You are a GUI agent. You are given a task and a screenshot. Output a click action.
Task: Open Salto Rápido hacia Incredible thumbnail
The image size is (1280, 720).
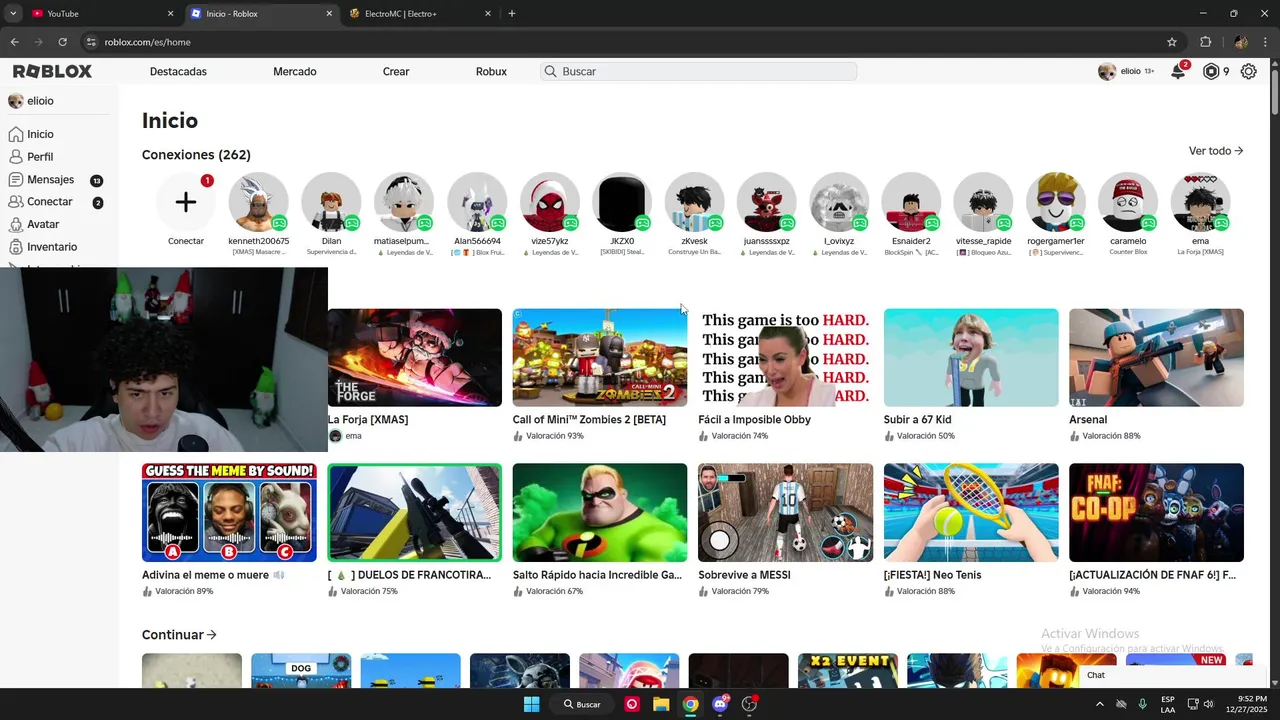tap(600, 512)
